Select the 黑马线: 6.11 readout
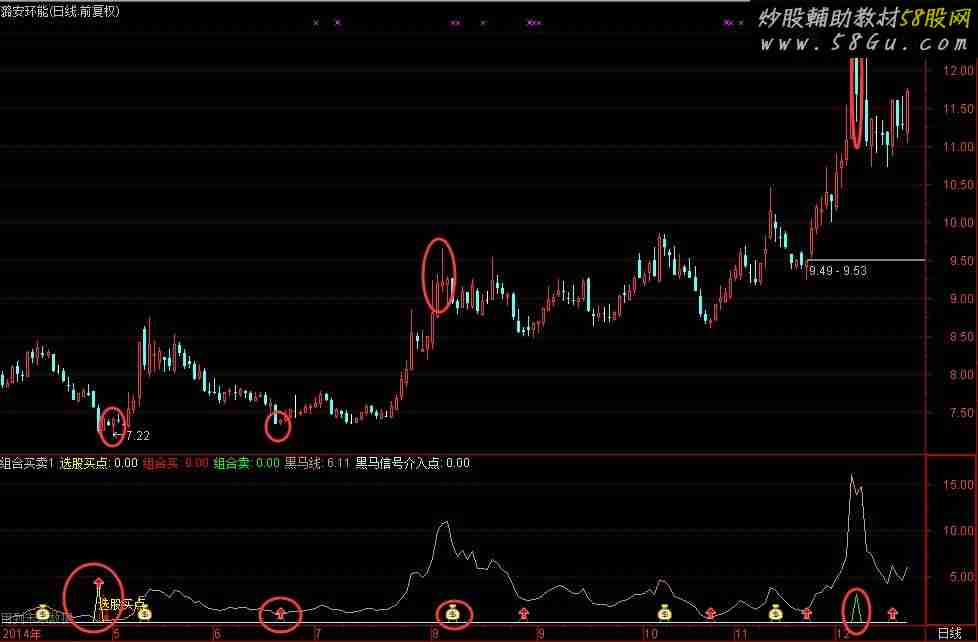Image resolution: width=978 pixels, height=642 pixels. [317, 464]
